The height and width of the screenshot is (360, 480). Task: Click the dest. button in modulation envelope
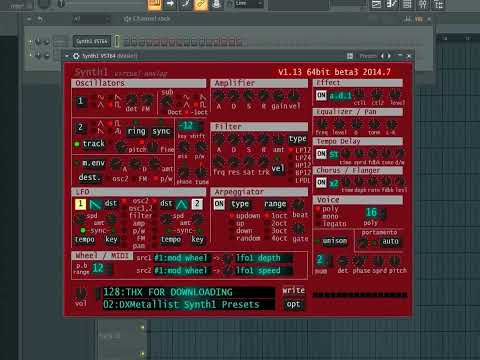coord(89,178)
